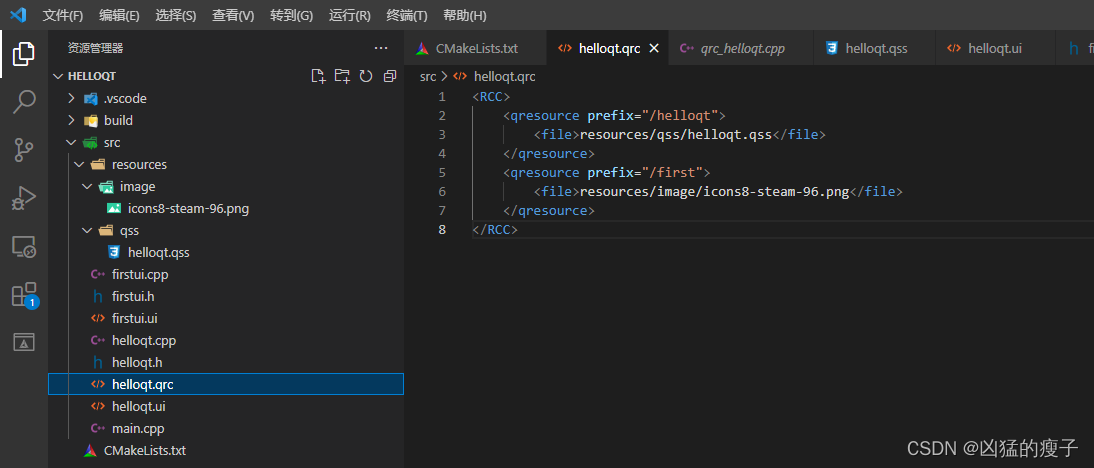
Task: Click the closing </RCC> tag
Action: 495,229
